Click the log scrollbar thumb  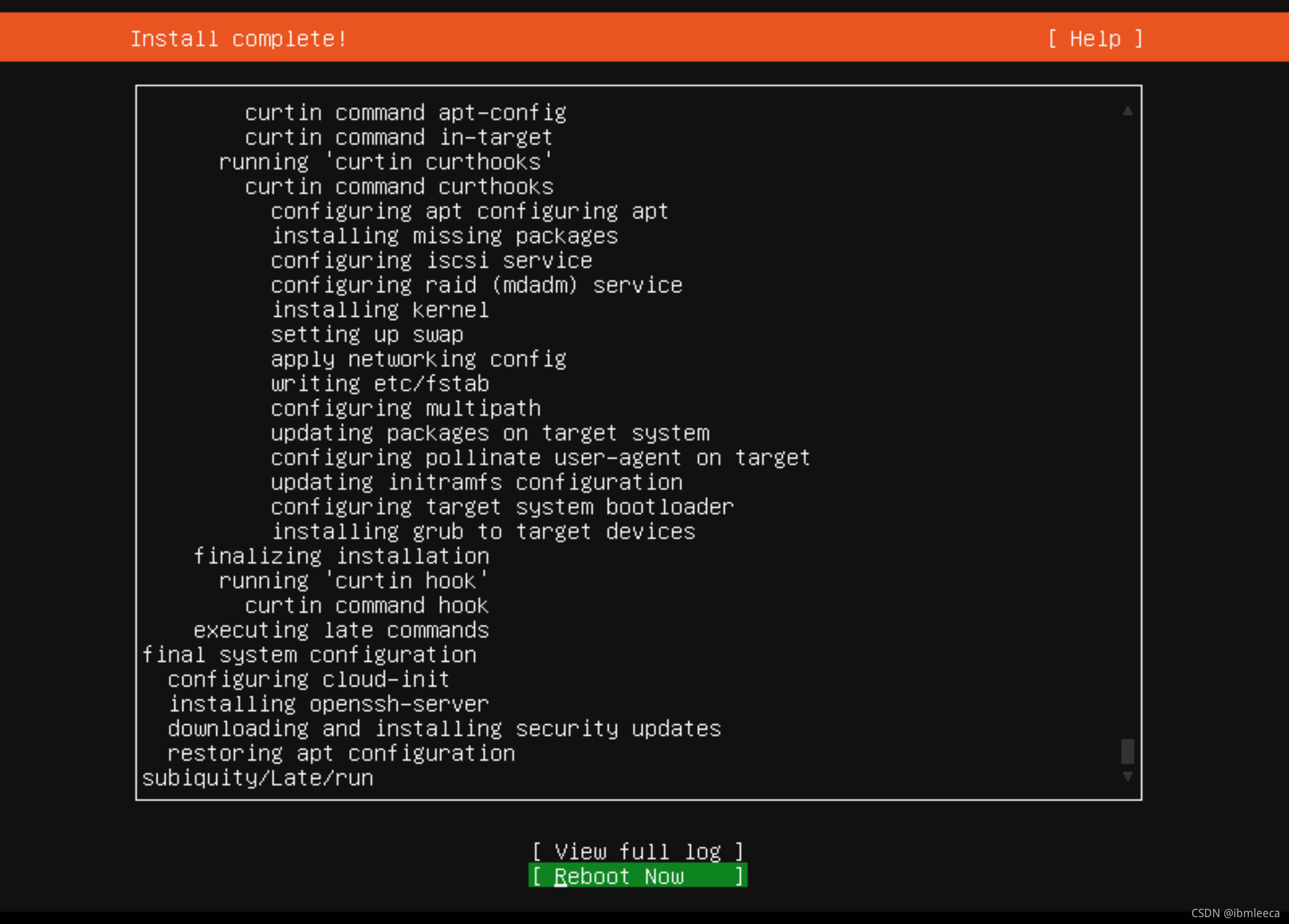pyautogui.click(x=1127, y=751)
